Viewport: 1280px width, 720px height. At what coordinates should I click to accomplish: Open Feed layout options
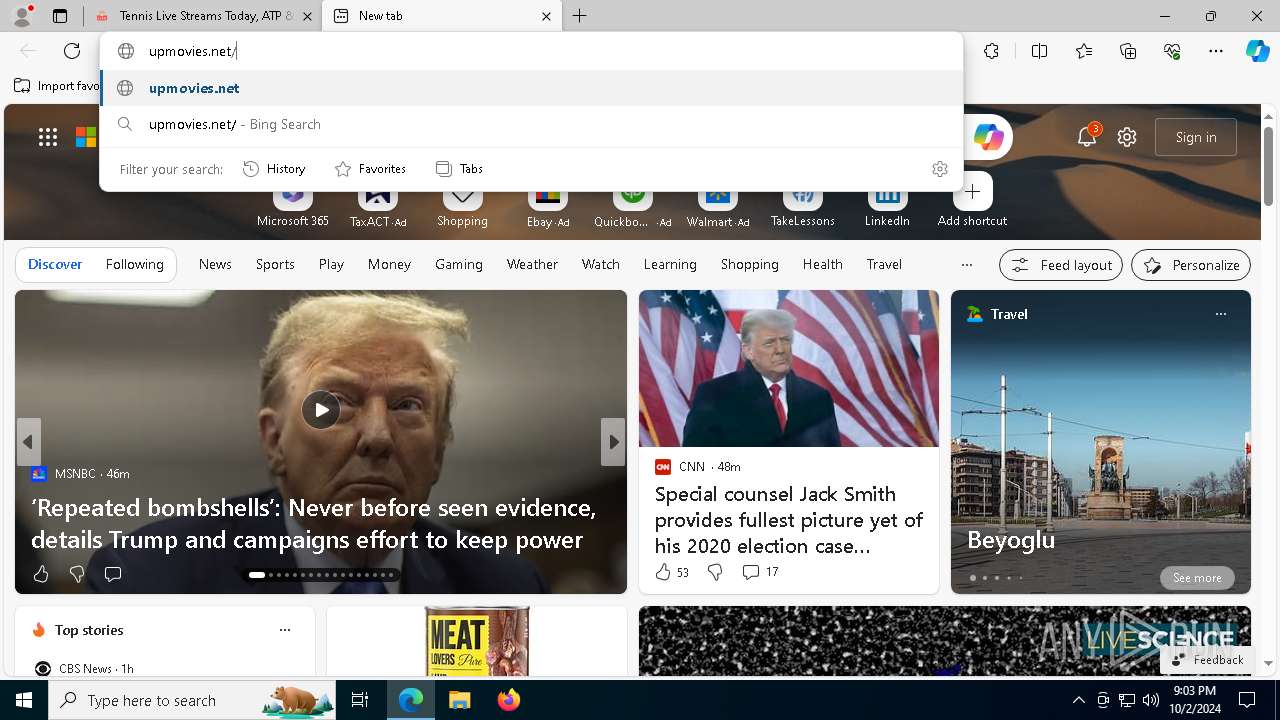coord(1060,265)
